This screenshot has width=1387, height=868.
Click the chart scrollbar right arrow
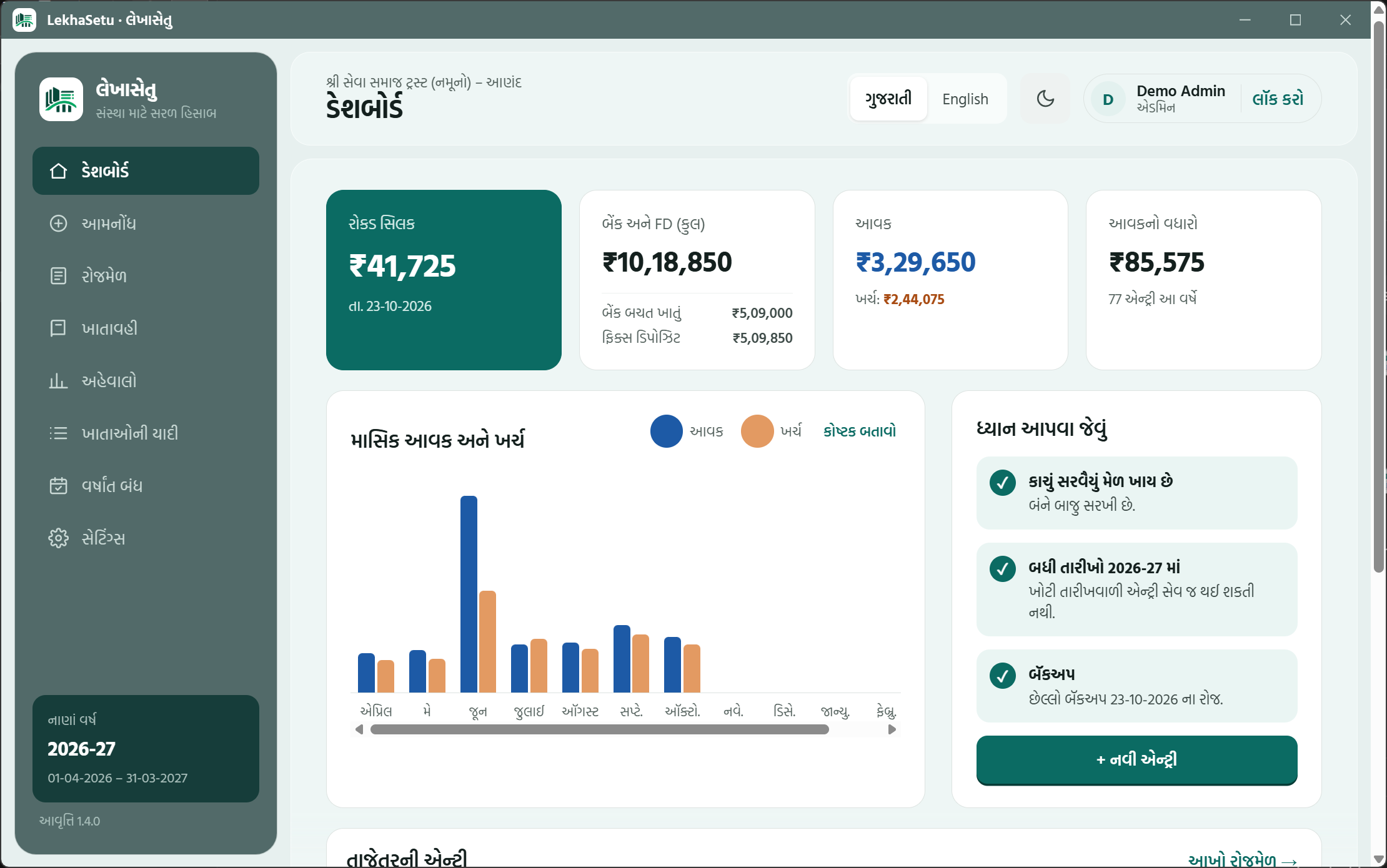pos(892,729)
